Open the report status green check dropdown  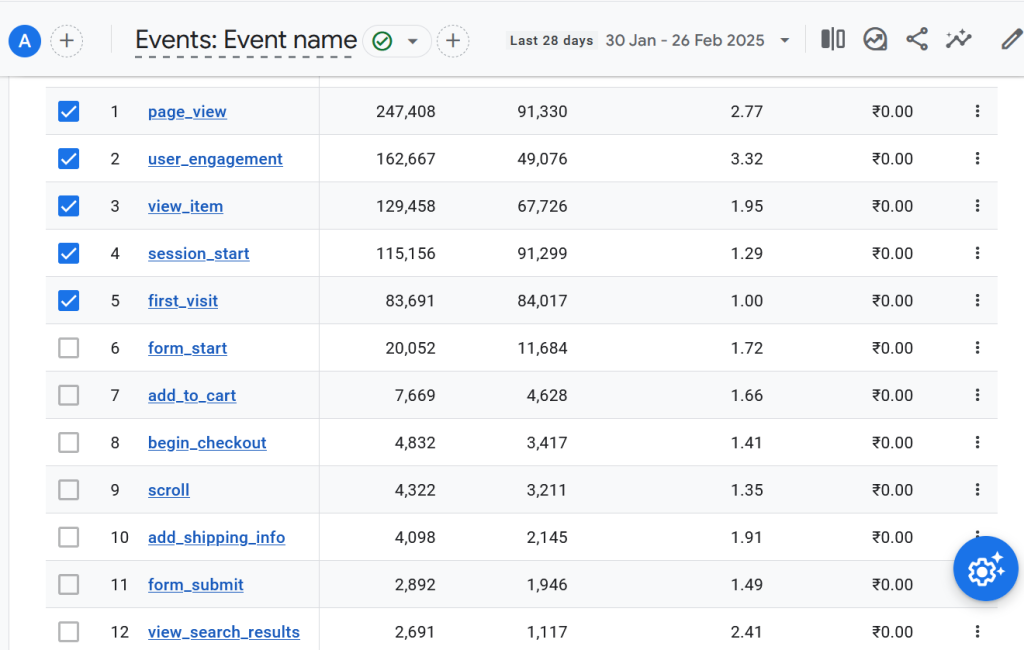(396, 41)
